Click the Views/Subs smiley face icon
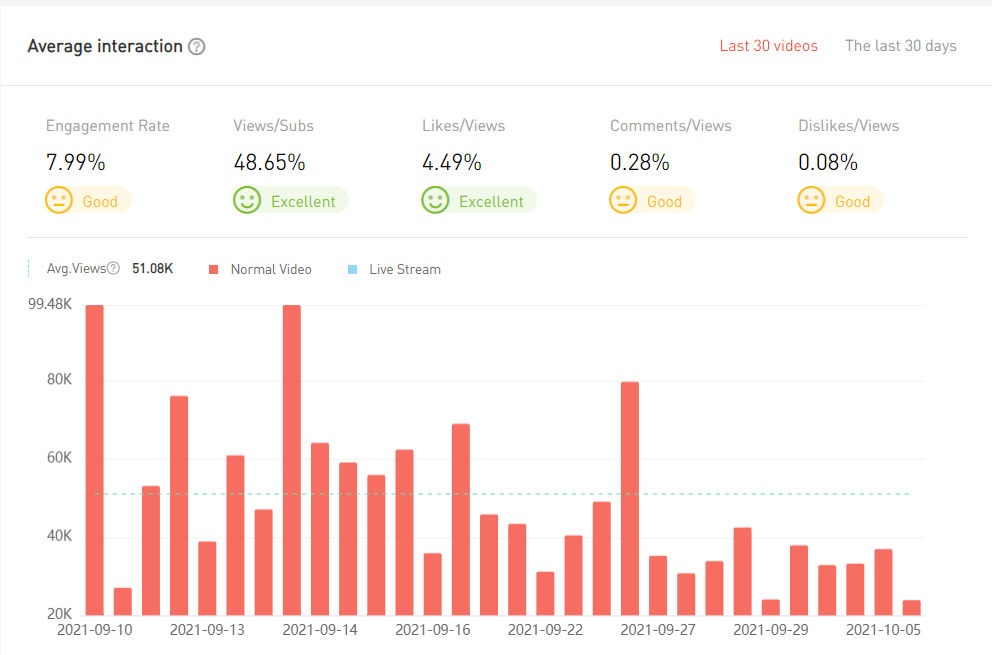The image size is (992, 655). pyautogui.click(x=247, y=201)
